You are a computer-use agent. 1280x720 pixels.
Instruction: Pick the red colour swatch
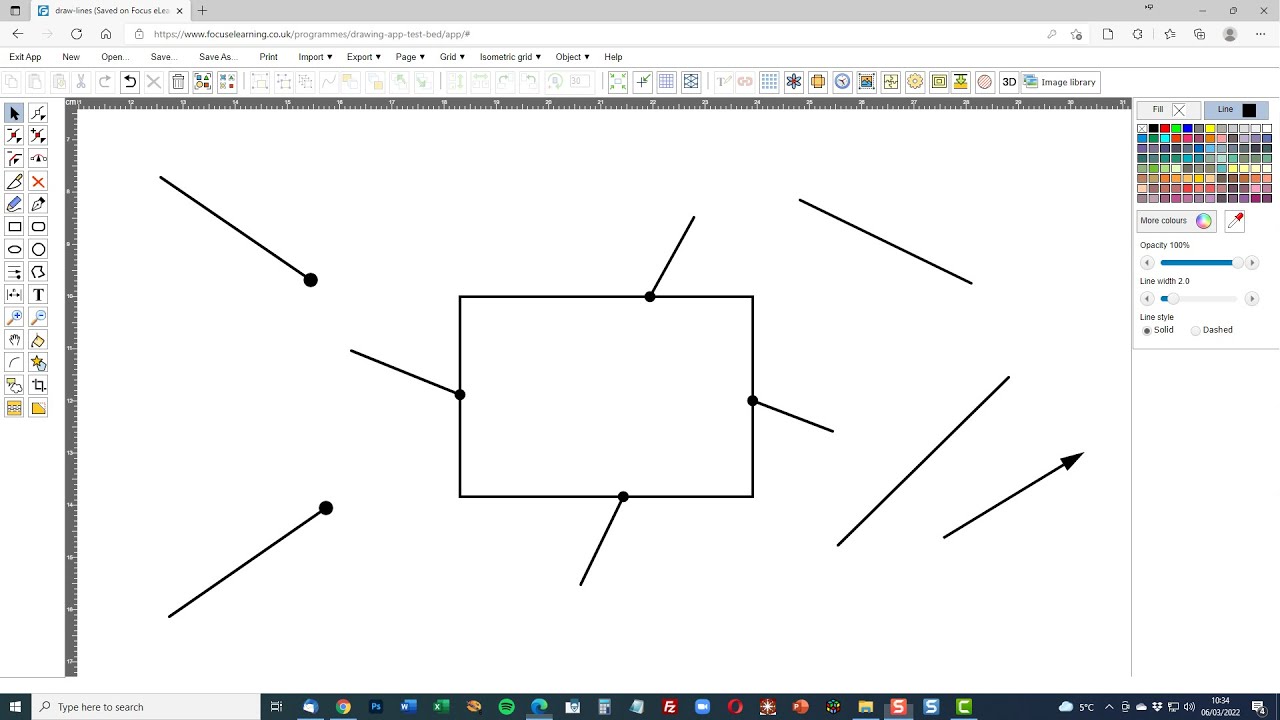coord(1165,129)
